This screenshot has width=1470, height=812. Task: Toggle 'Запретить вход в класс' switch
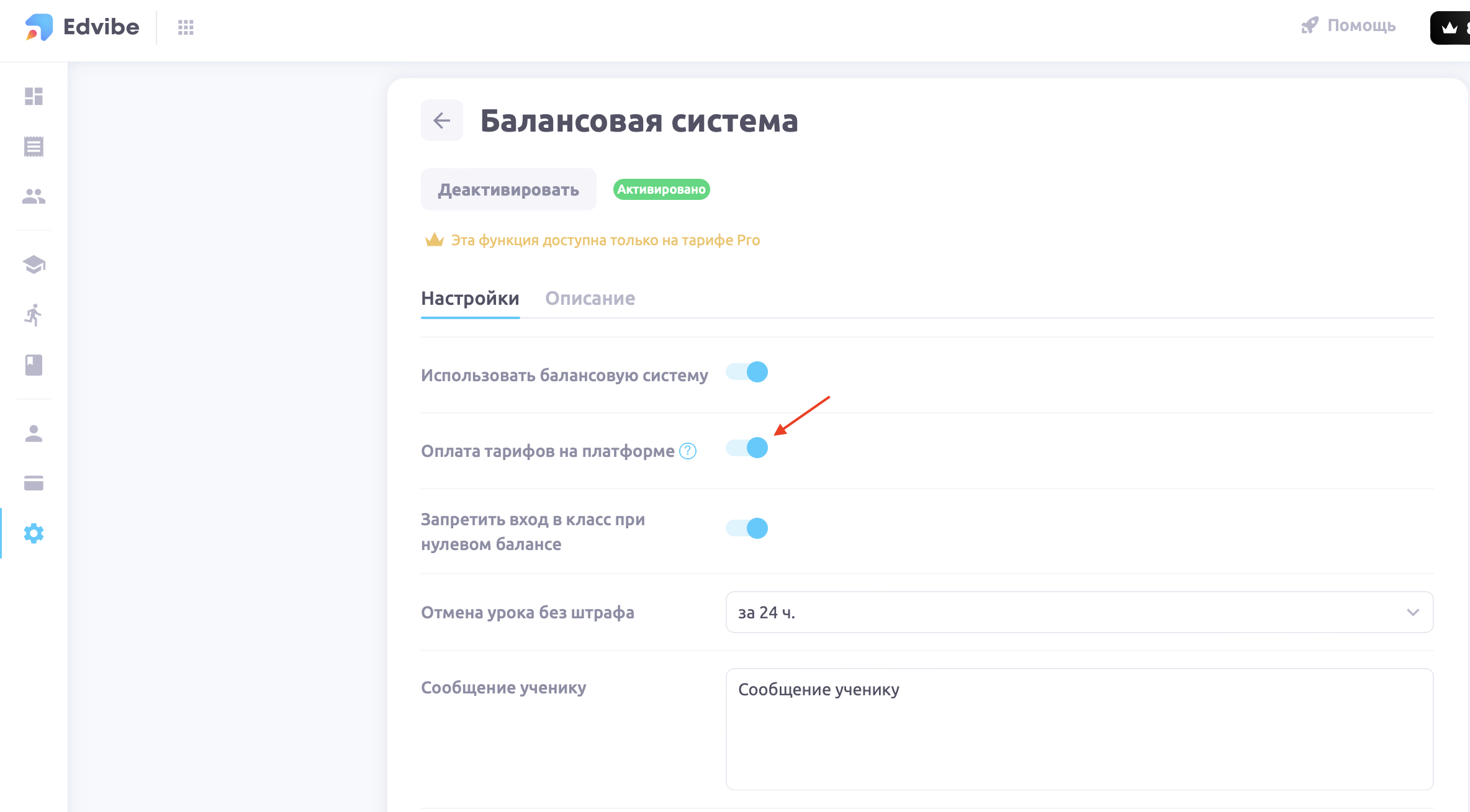coord(747,528)
